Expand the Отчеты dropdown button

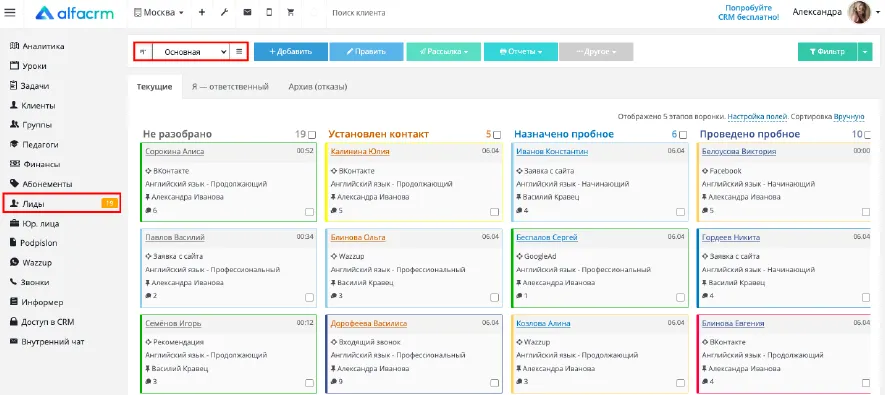(521, 51)
